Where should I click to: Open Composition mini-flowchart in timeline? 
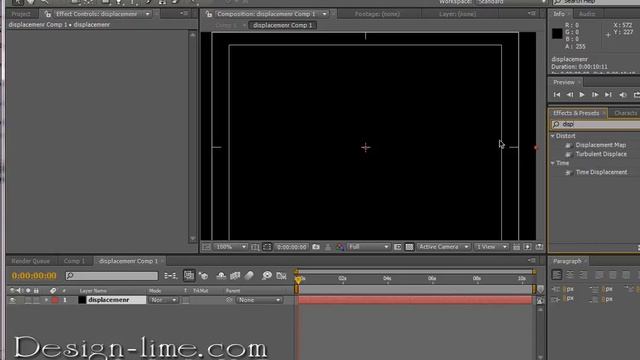[170, 276]
